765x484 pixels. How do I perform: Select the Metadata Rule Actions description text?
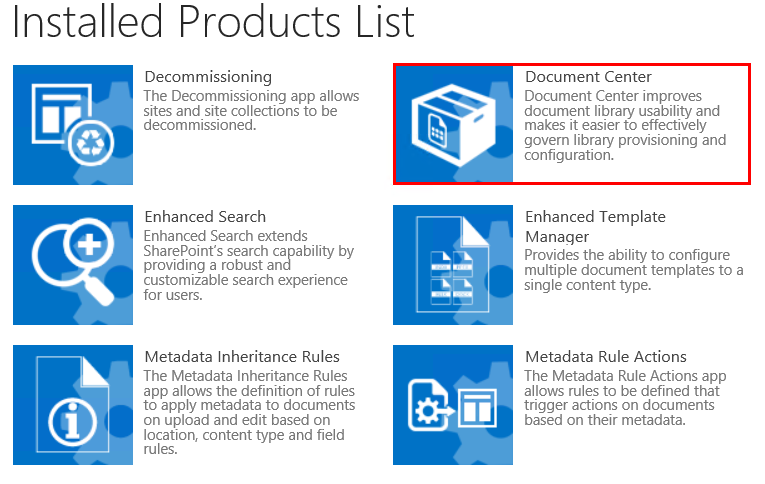point(620,398)
